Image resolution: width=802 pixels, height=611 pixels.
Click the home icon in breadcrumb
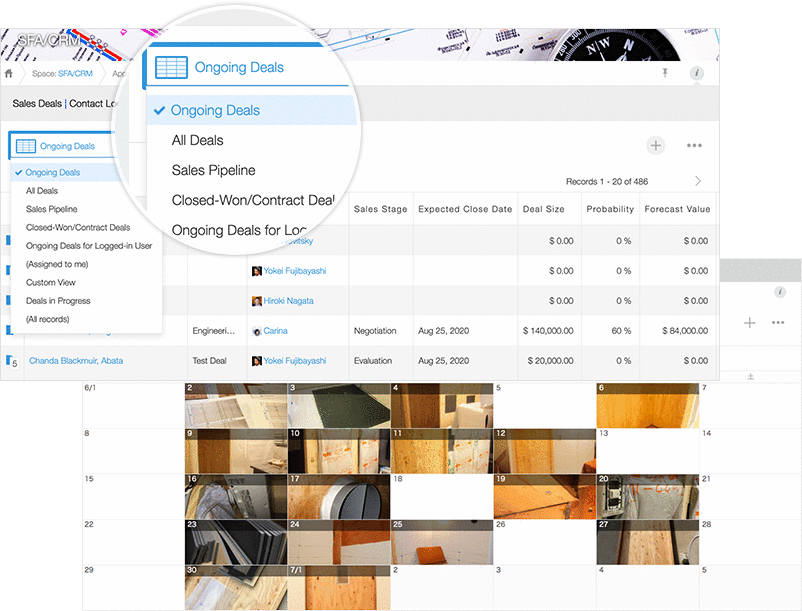tap(9, 73)
